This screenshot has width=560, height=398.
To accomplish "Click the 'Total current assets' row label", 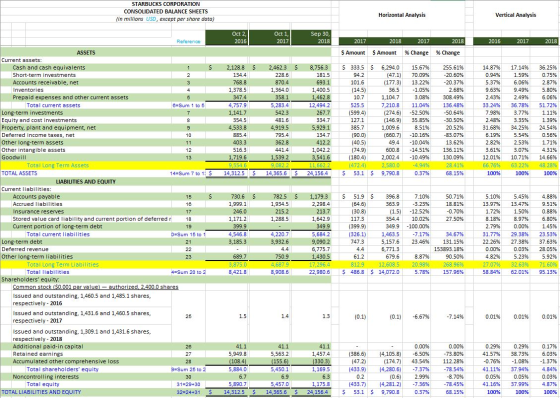I will point(53,105).
